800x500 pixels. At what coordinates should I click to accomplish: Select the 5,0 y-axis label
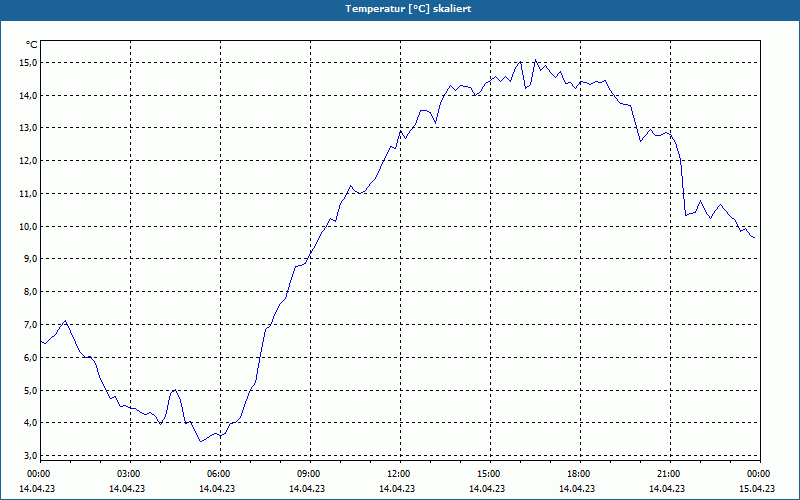coord(31,390)
